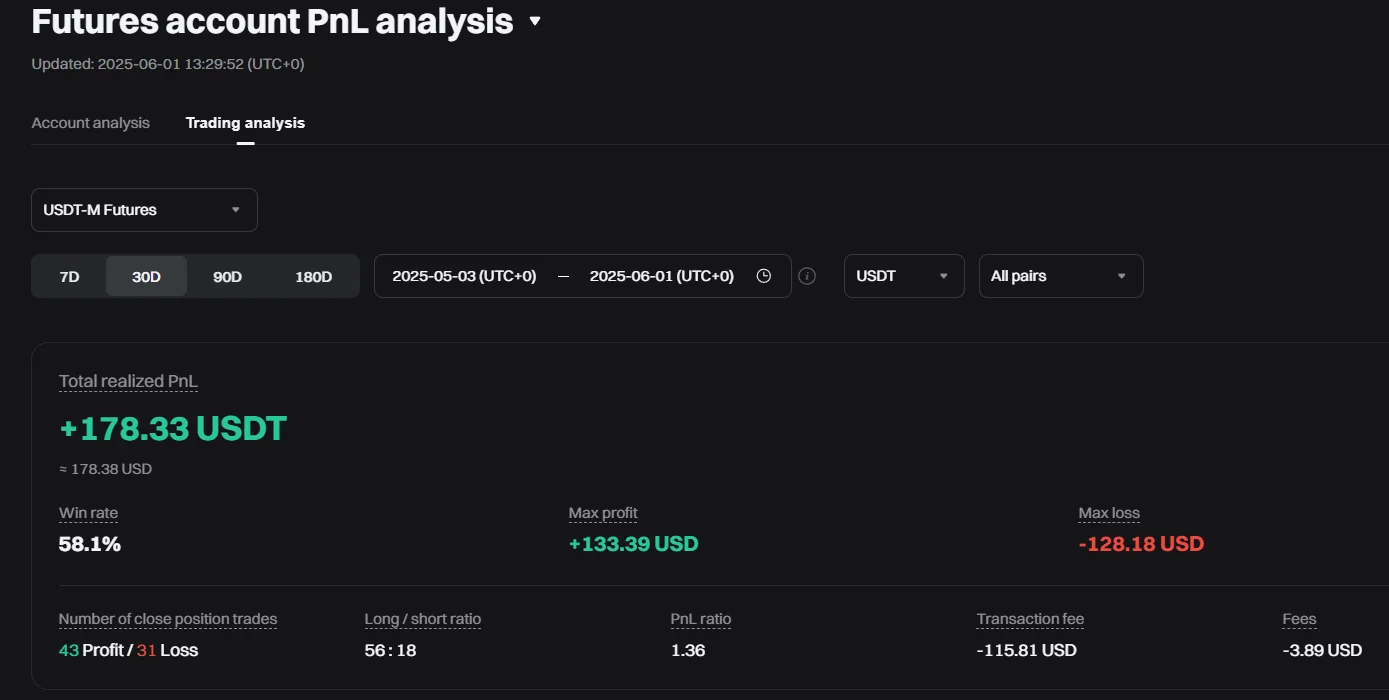This screenshot has width=1389, height=700.
Task: Select the 90D time range
Action: [x=227, y=277]
